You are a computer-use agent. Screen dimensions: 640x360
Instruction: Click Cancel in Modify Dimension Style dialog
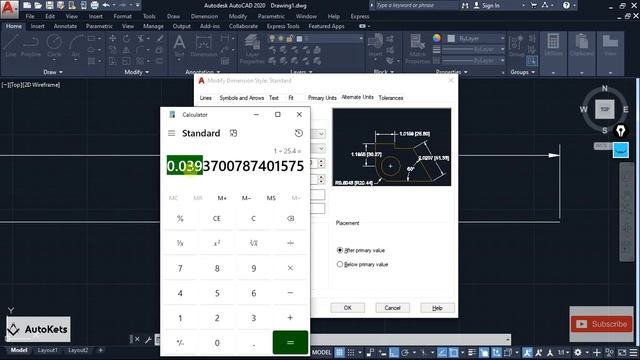coord(392,308)
